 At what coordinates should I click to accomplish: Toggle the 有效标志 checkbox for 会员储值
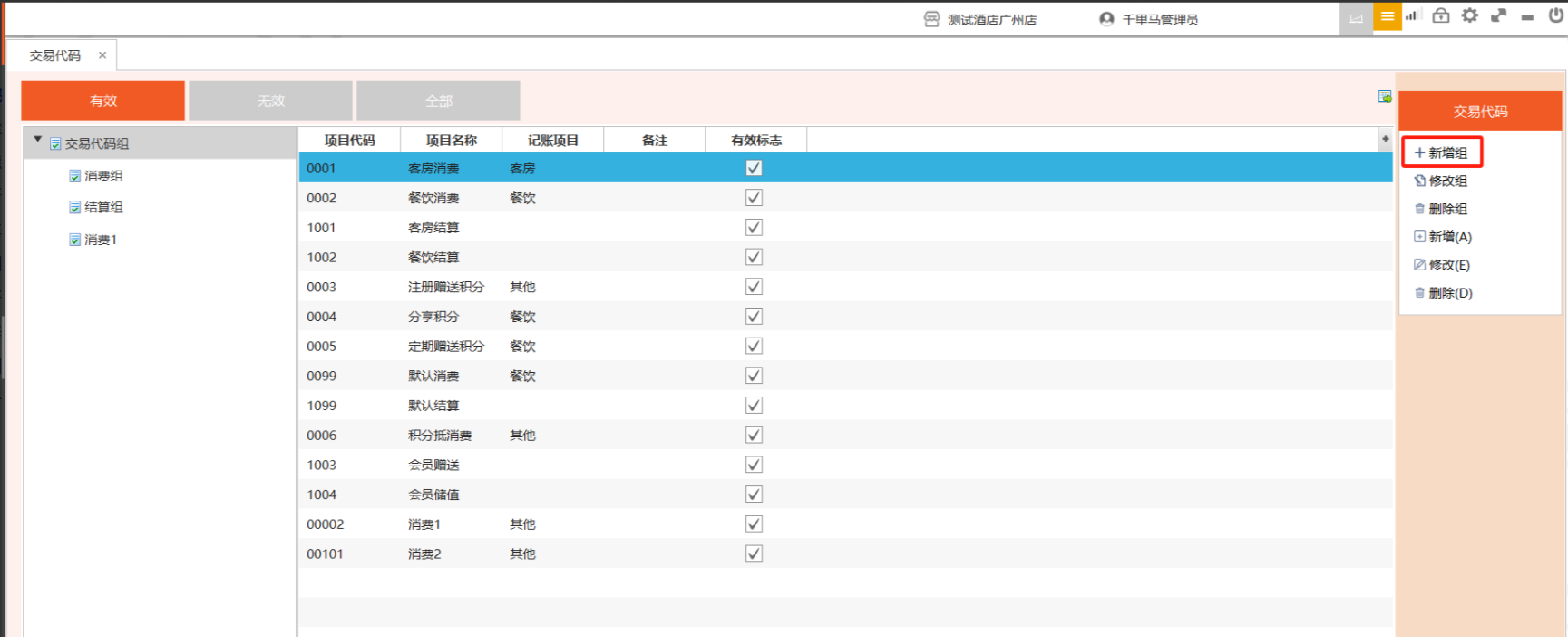tap(754, 495)
